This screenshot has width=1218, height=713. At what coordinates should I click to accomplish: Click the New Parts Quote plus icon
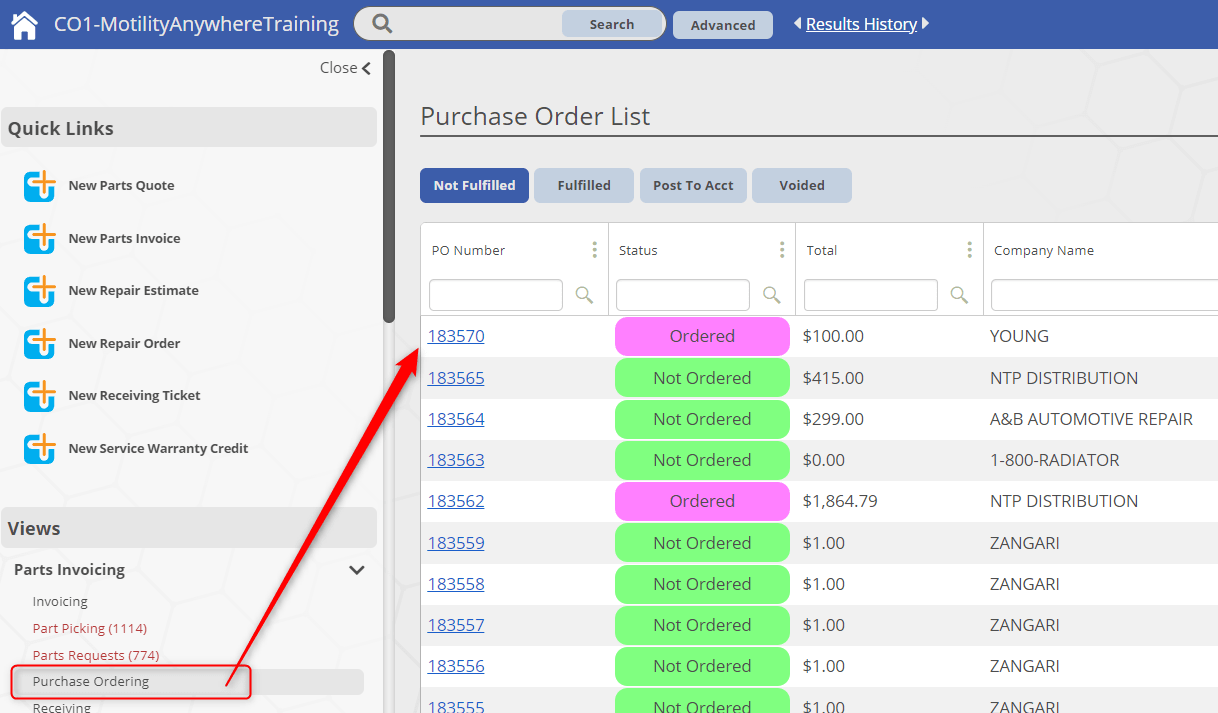click(x=40, y=185)
